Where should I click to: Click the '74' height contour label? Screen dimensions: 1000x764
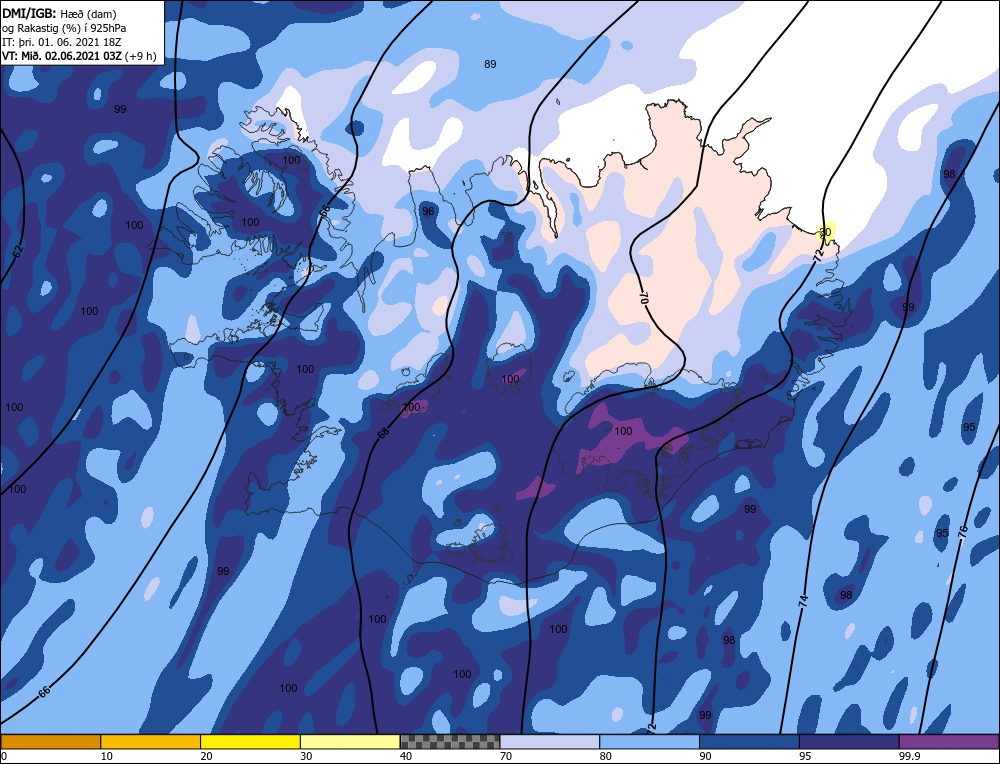point(803,601)
